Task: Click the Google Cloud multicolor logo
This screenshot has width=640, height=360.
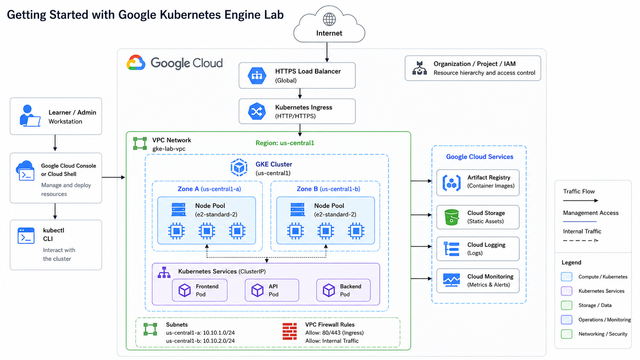Action: (x=136, y=63)
